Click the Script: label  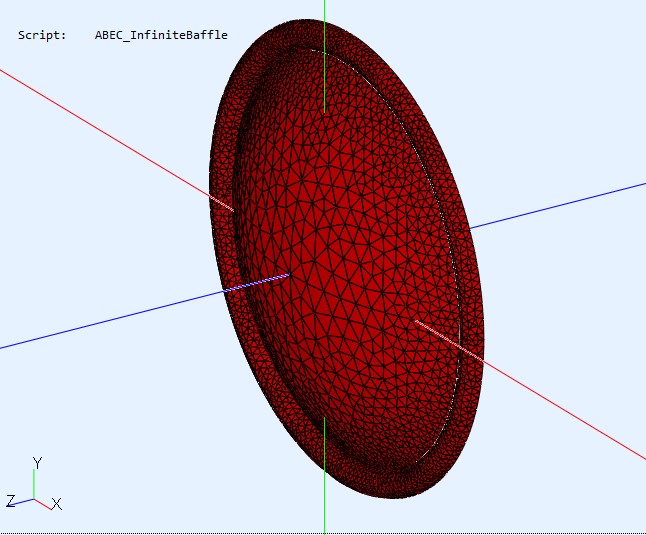pyautogui.click(x=42, y=35)
